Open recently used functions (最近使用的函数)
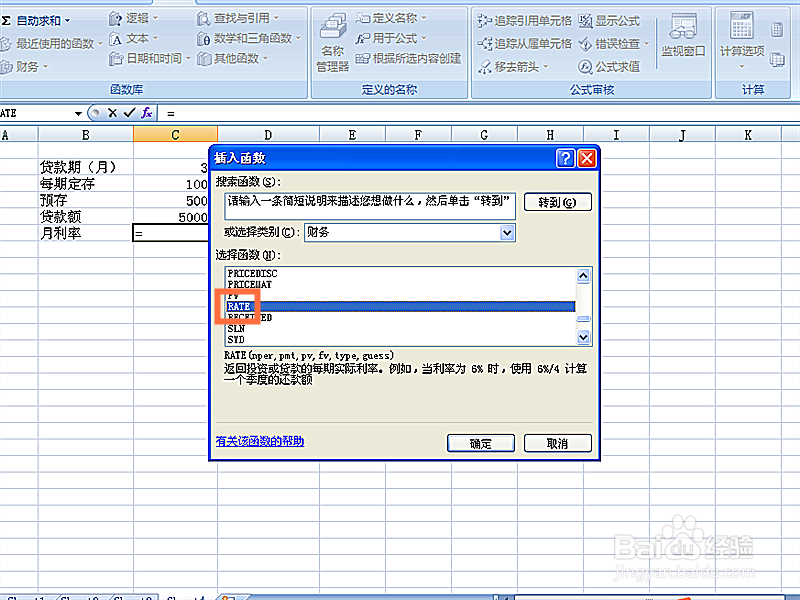The height and width of the screenshot is (600, 800). 50,44
